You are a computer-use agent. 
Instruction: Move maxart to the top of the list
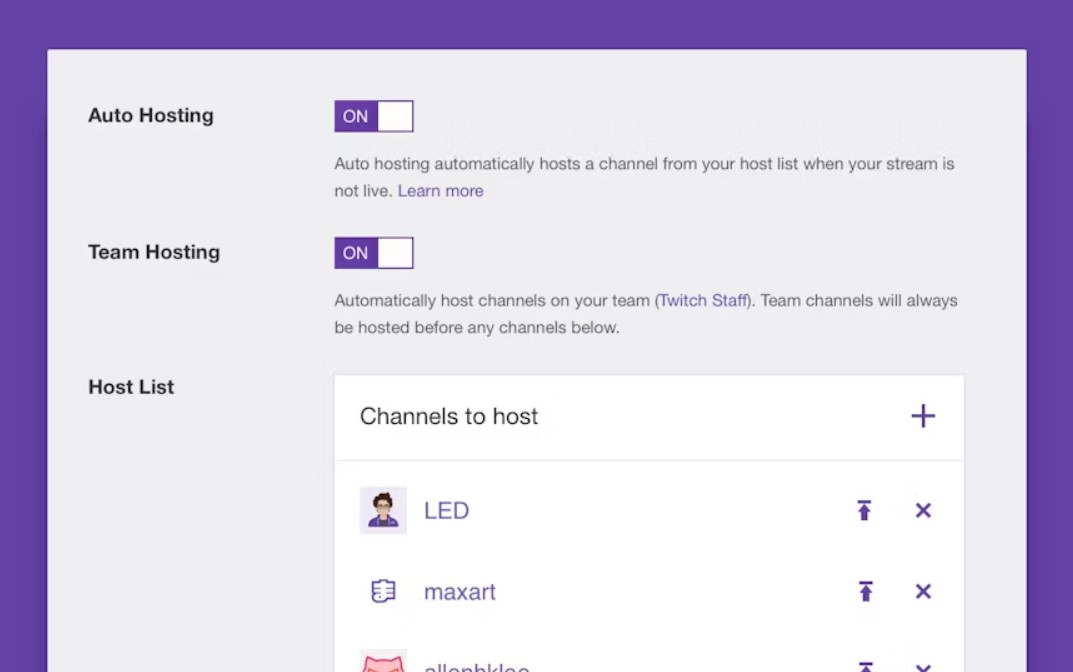(x=864, y=591)
